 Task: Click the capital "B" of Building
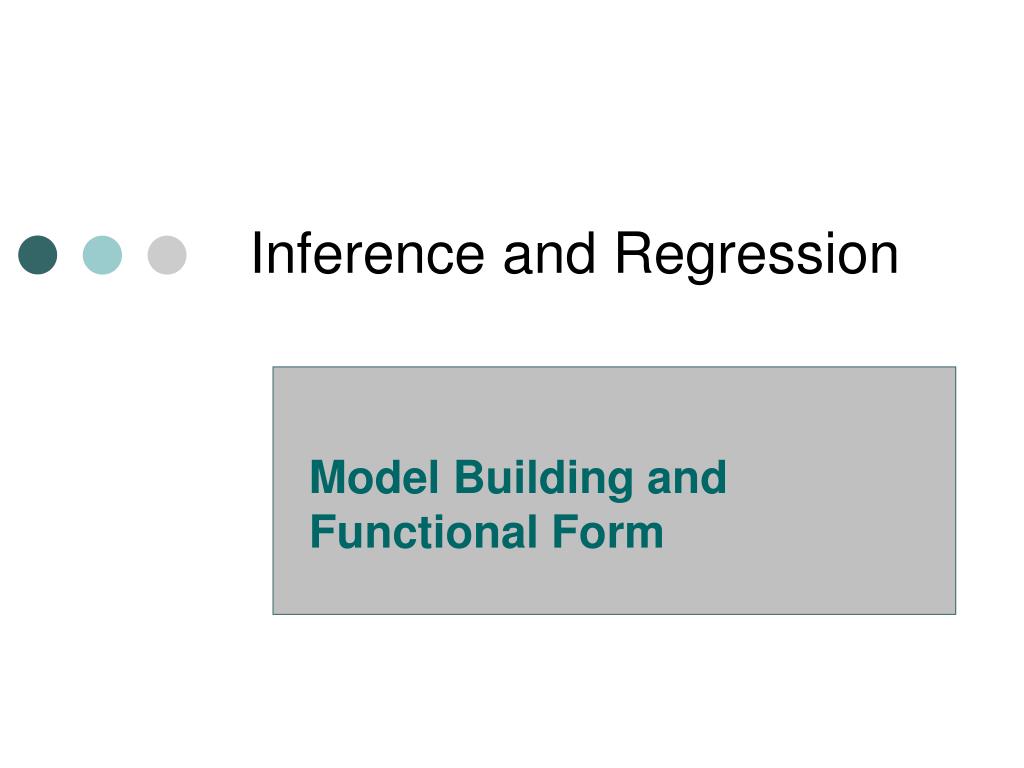pos(470,477)
